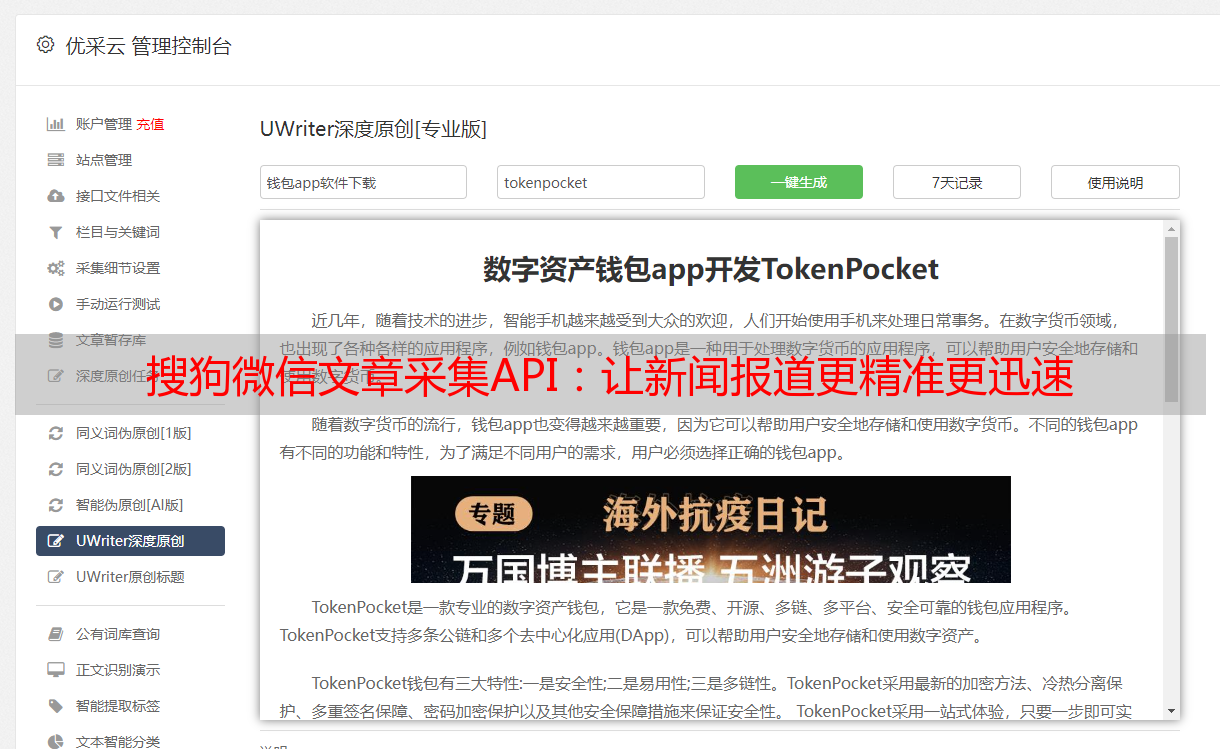Click the refresh icon for 智能伪原创[AI版]
This screenshot has width=1220, height=749.
click(56, 505)
